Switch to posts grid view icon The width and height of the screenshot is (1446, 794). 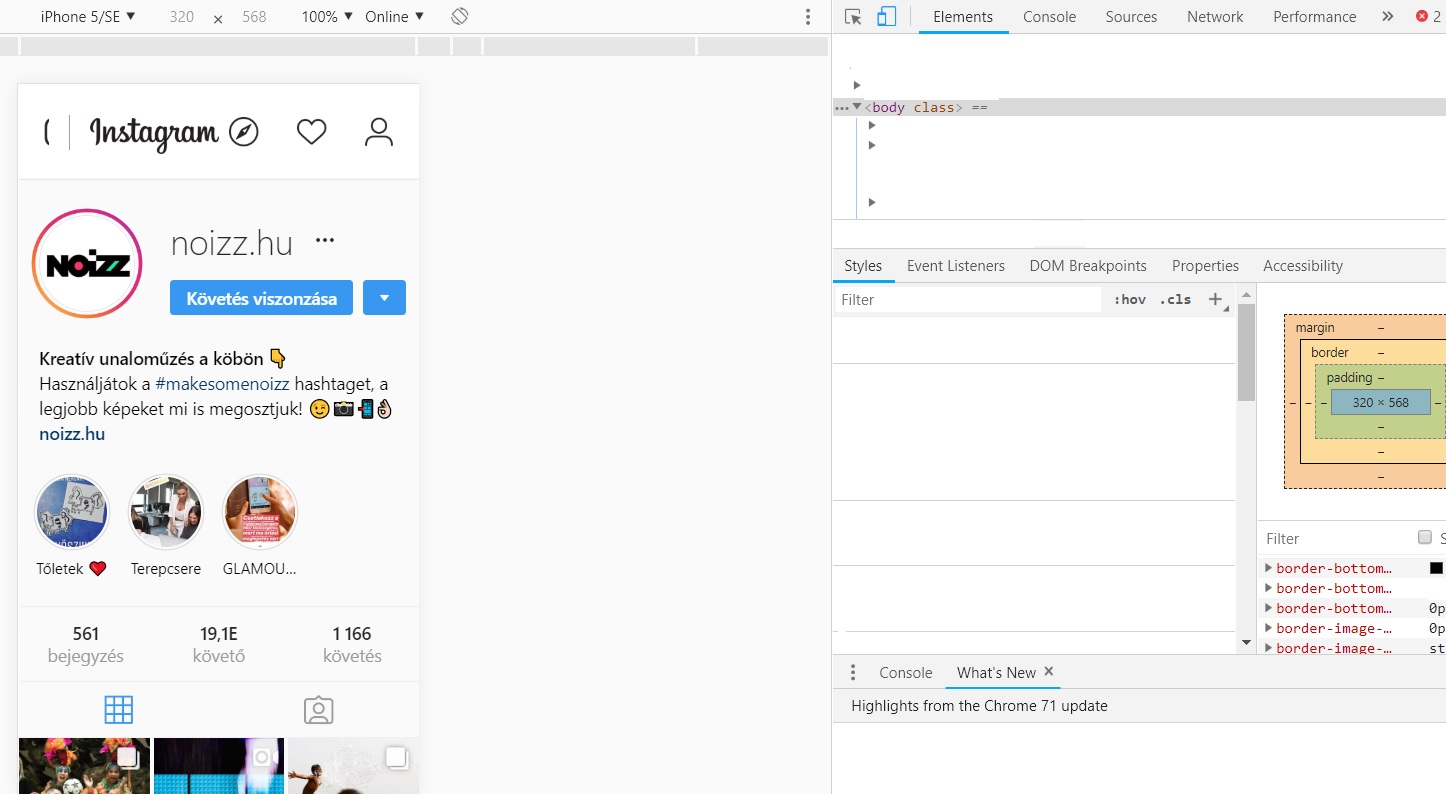pos(118,710)
